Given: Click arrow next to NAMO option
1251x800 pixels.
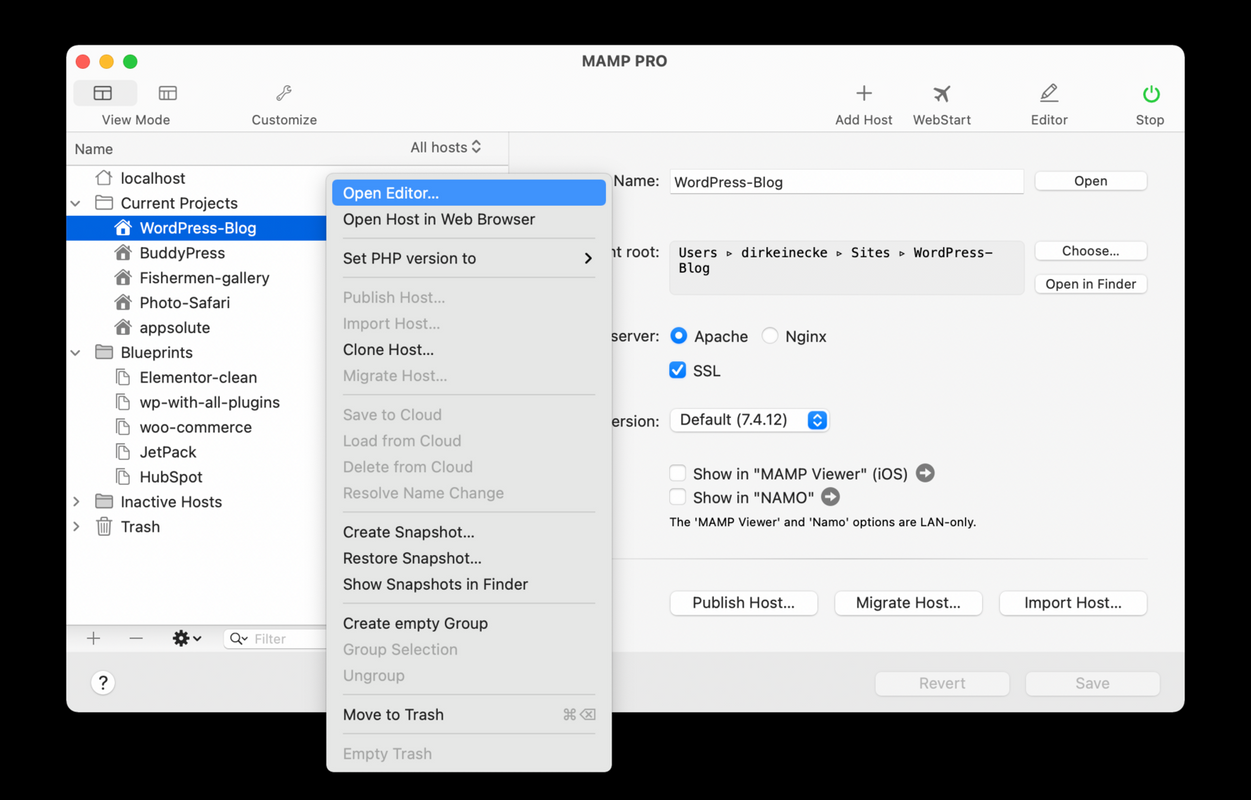Looking at the screenshot, I should click(x=830, y=497).
